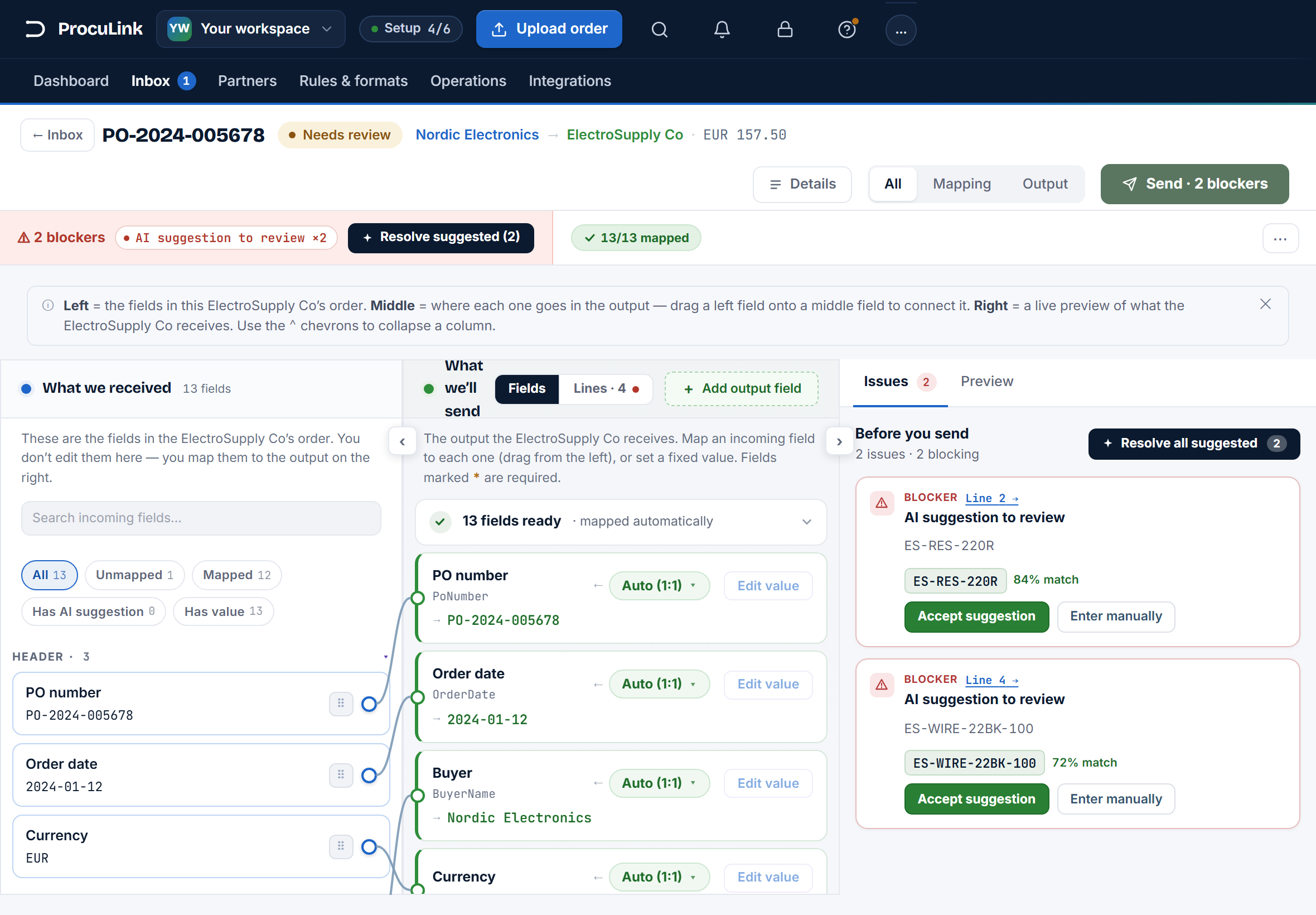Grab the PO number drag handle
Screen dimensions: 1316x915
point(341,704)
